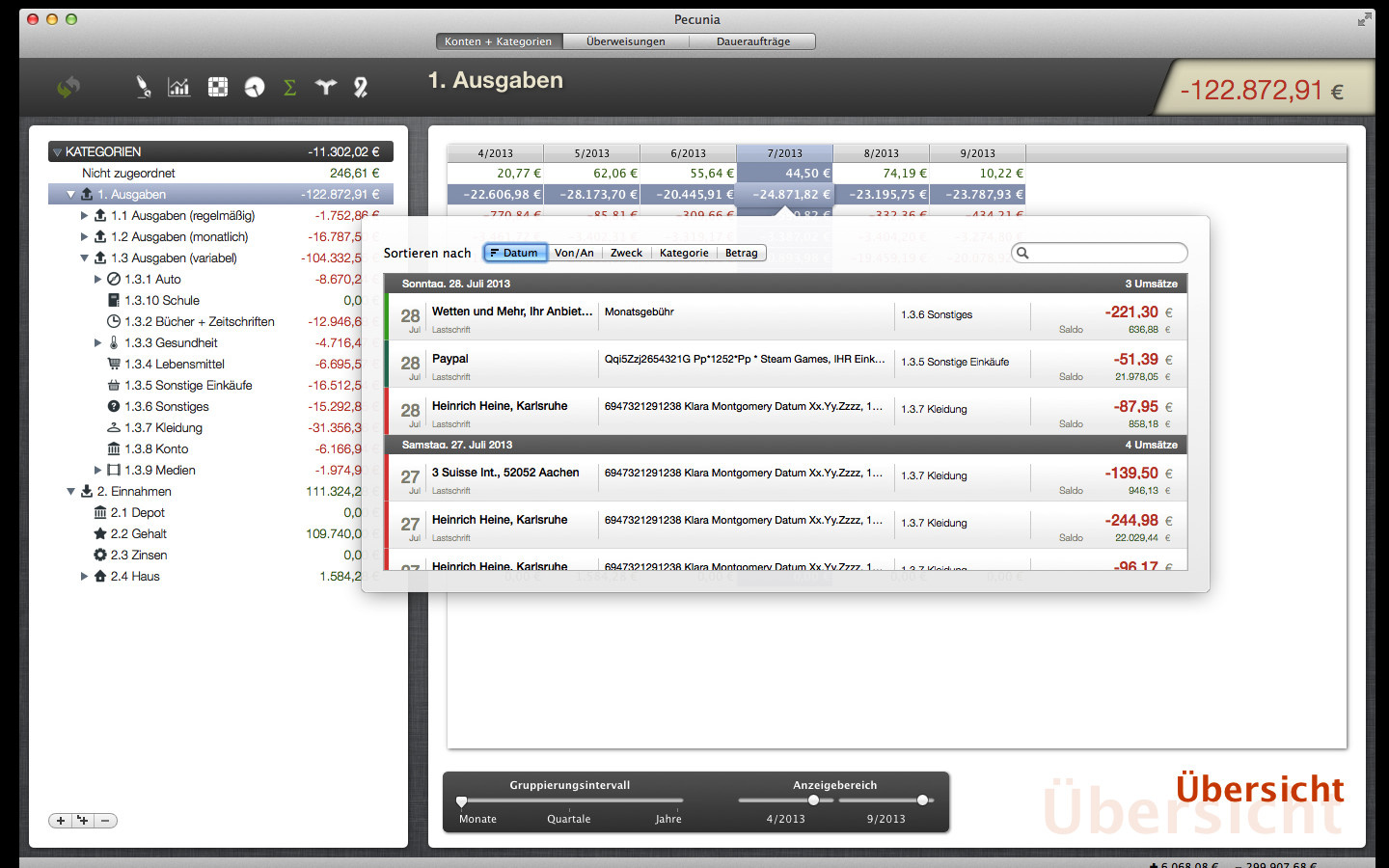Click the ribbon toolbar icon
The width and height of the screenshot is (1389, 868).
pos(361,87)
